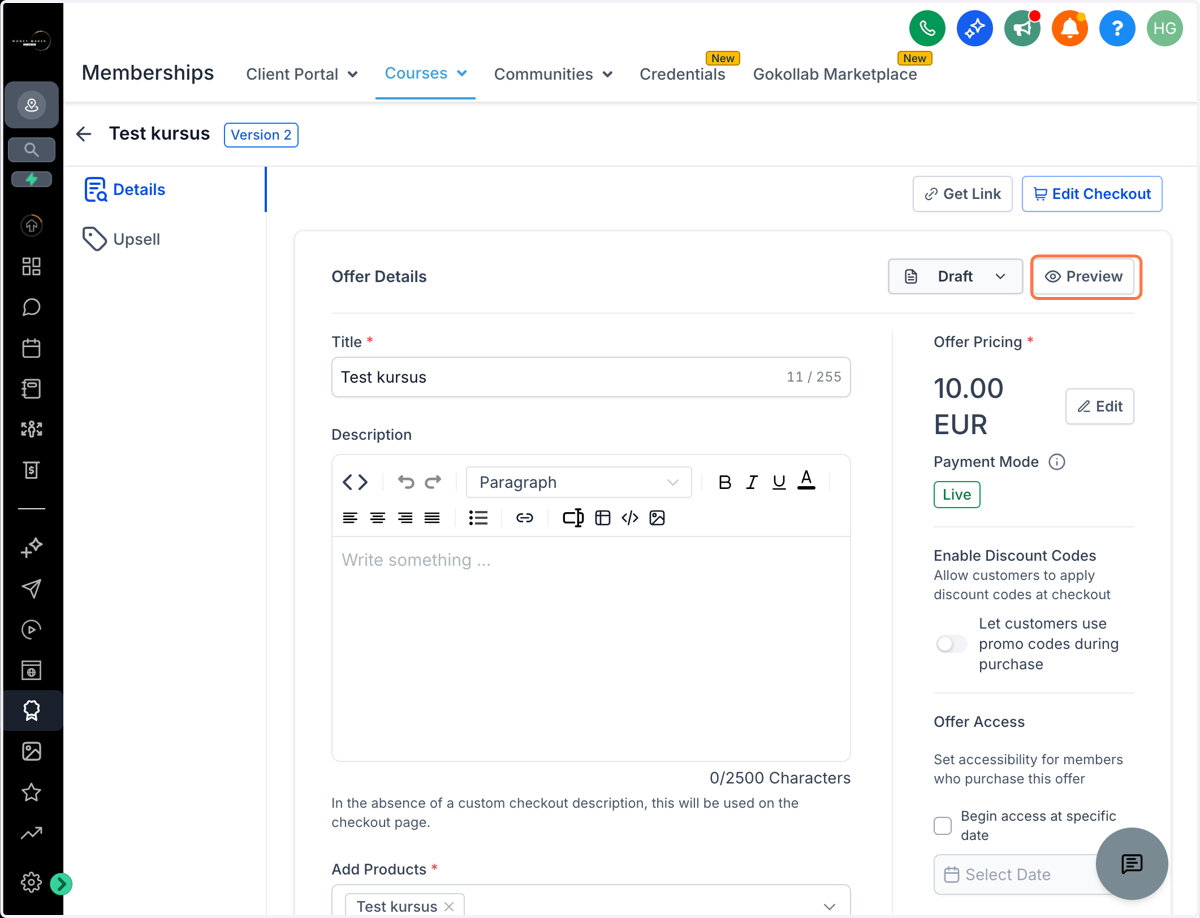Open the megaphone announcements icon
The height and width of the screenshot is (918, 1200).
(x=1022, y=29)
